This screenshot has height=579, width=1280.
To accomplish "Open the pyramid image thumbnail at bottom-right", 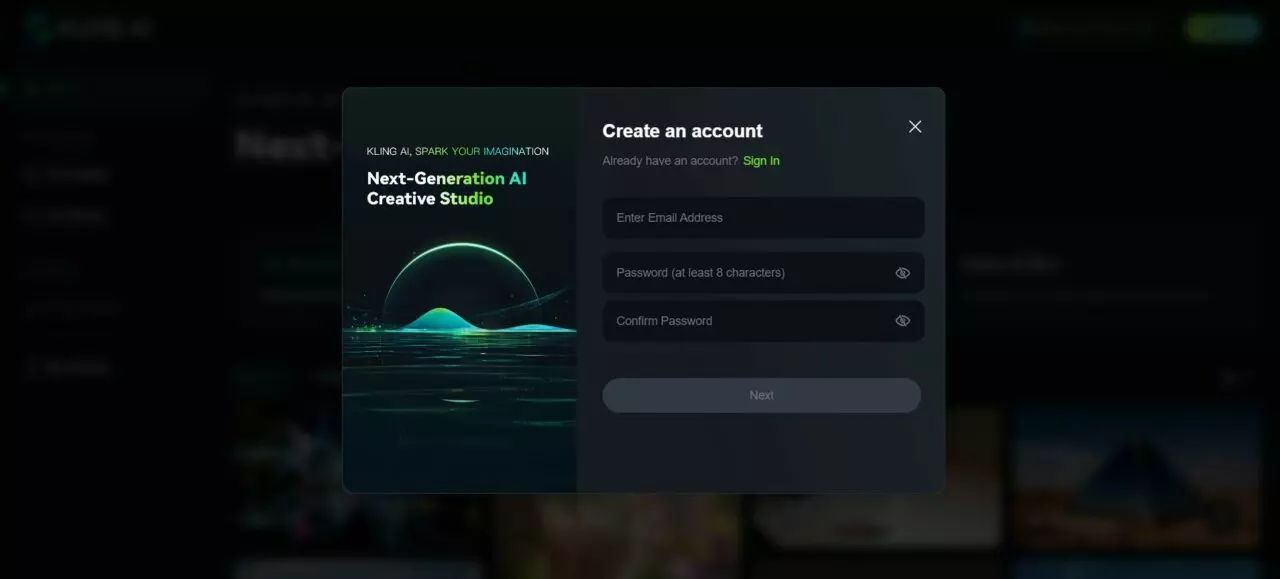I will 1137,480.
